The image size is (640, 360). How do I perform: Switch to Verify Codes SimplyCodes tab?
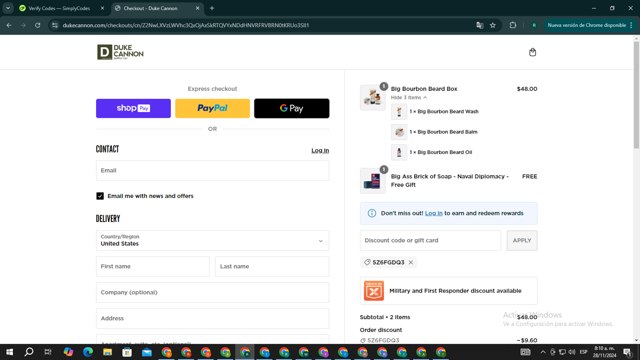59,8
